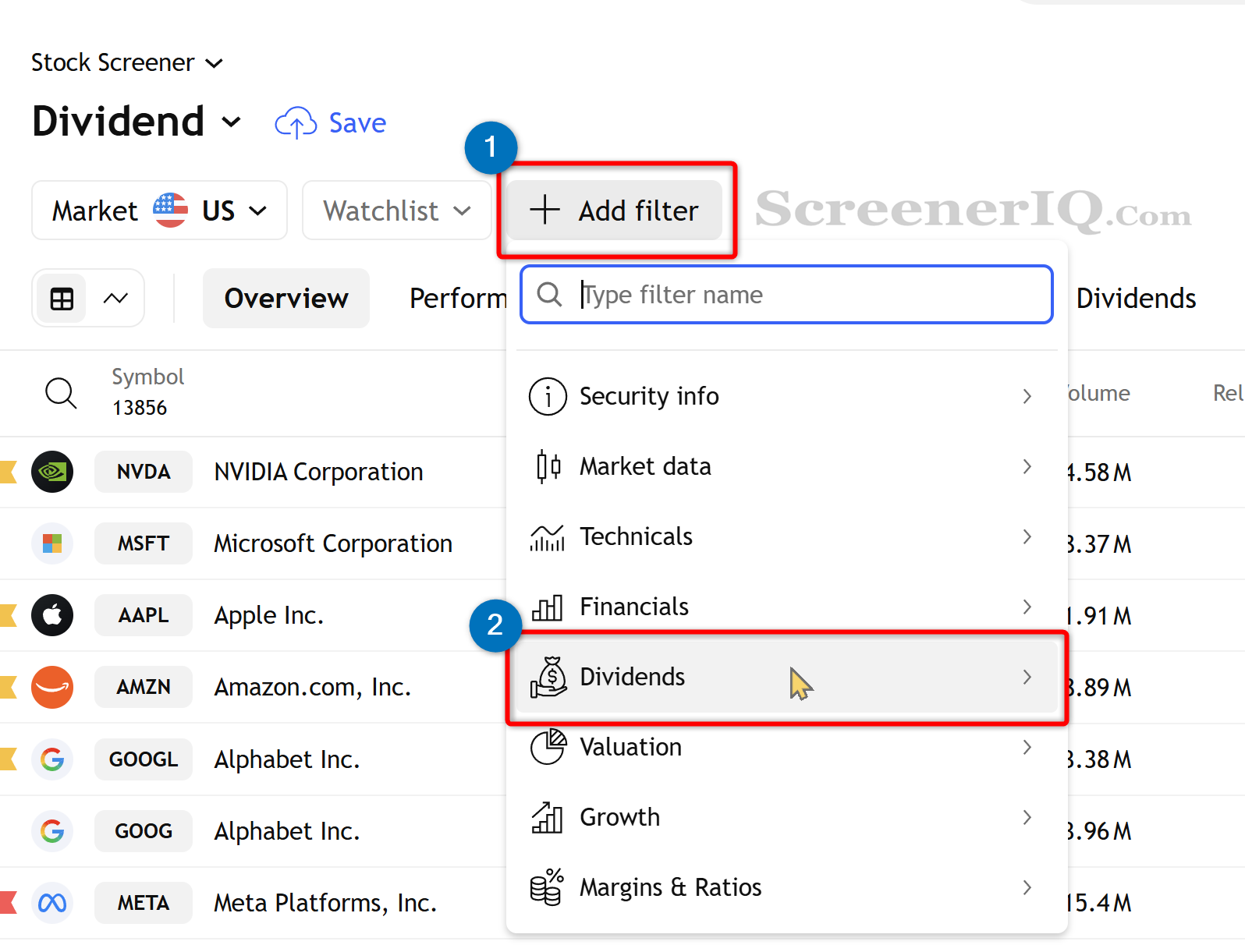Image resolution: width=1245 pixels, height=952 pixels.
Task: Click the Add filter button
Action: pos(615,211)
